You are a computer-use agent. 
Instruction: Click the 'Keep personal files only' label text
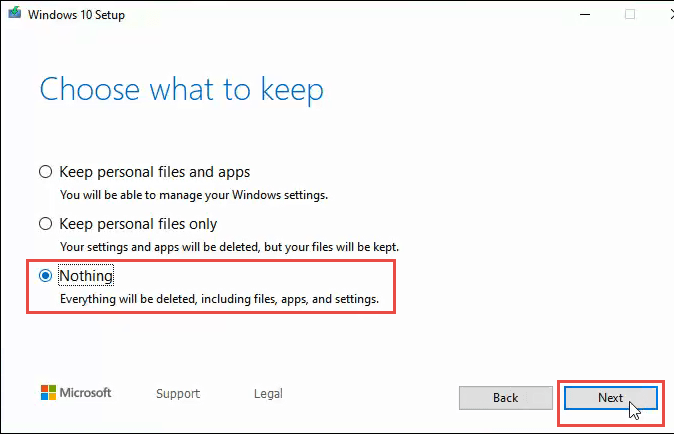point(138,223)
